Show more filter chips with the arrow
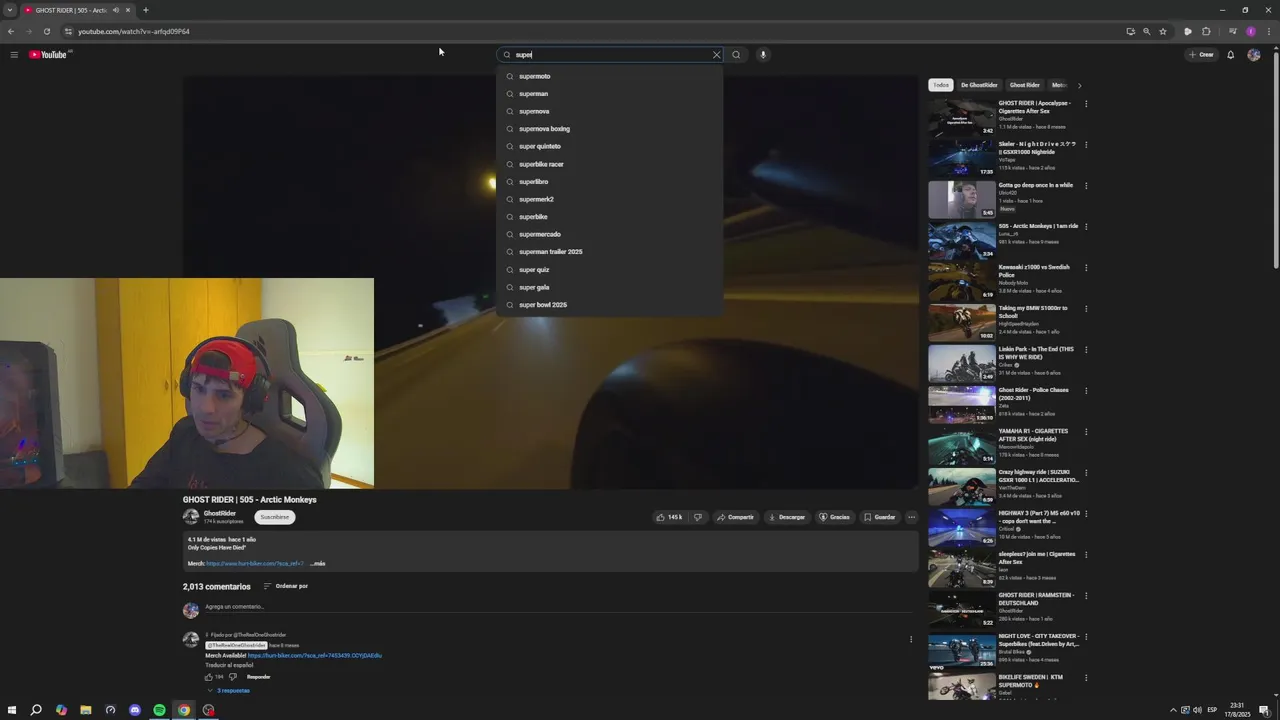1280x720 pixels. coord(1079,85)
